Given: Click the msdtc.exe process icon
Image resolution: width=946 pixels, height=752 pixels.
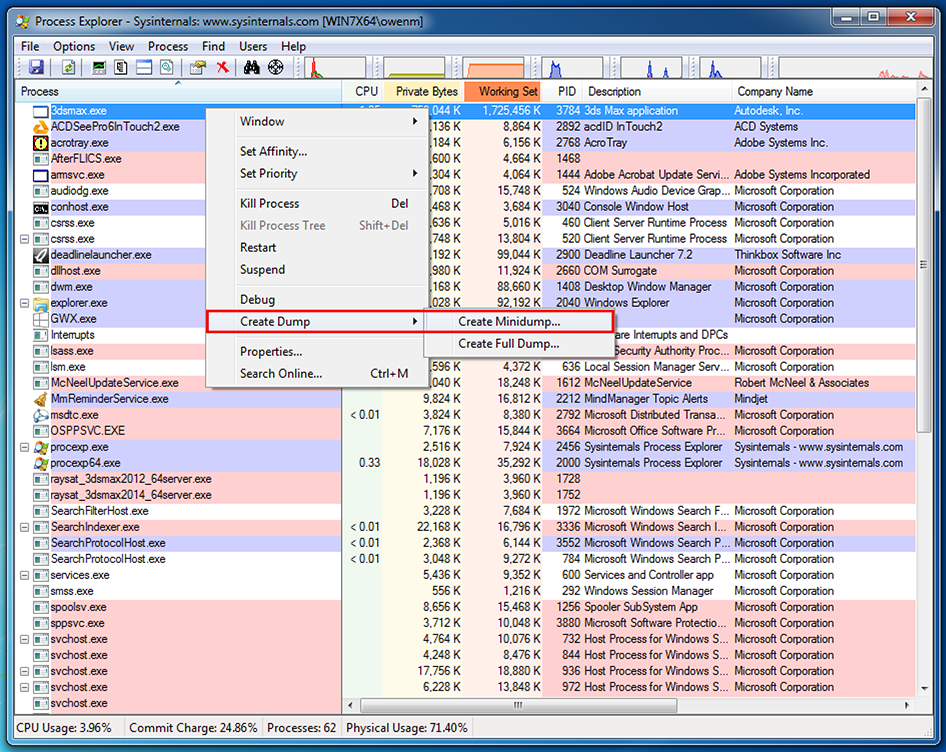Looking at the screenshot, I should 40,415.
